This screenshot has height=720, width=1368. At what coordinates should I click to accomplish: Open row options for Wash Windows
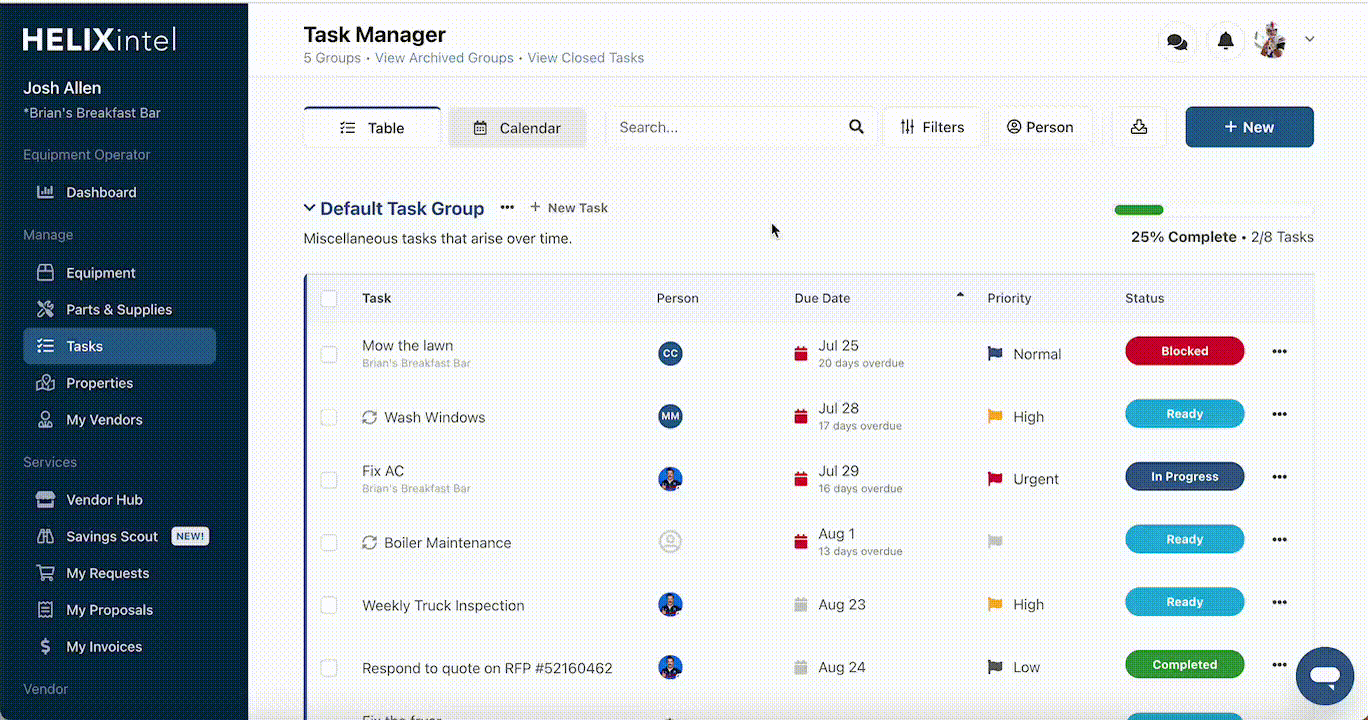pyautogui.click(x=1279, y=414)
